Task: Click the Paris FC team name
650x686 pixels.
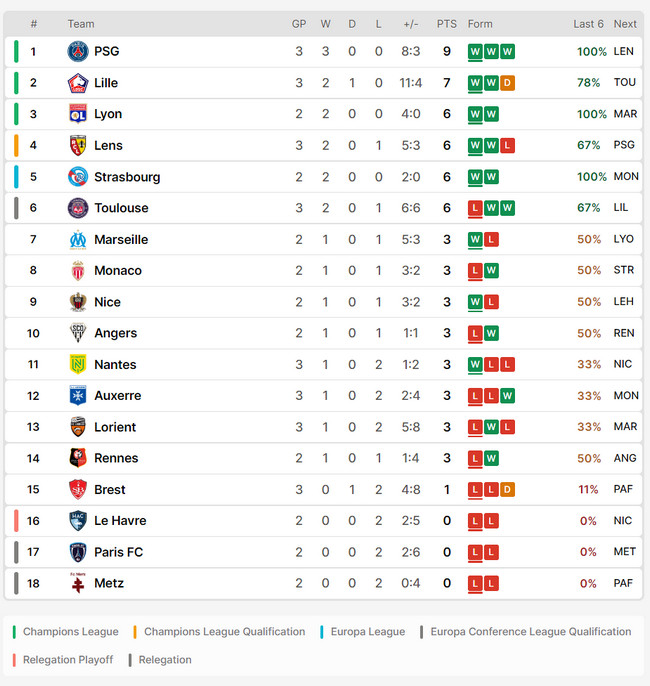Action: 118,552
